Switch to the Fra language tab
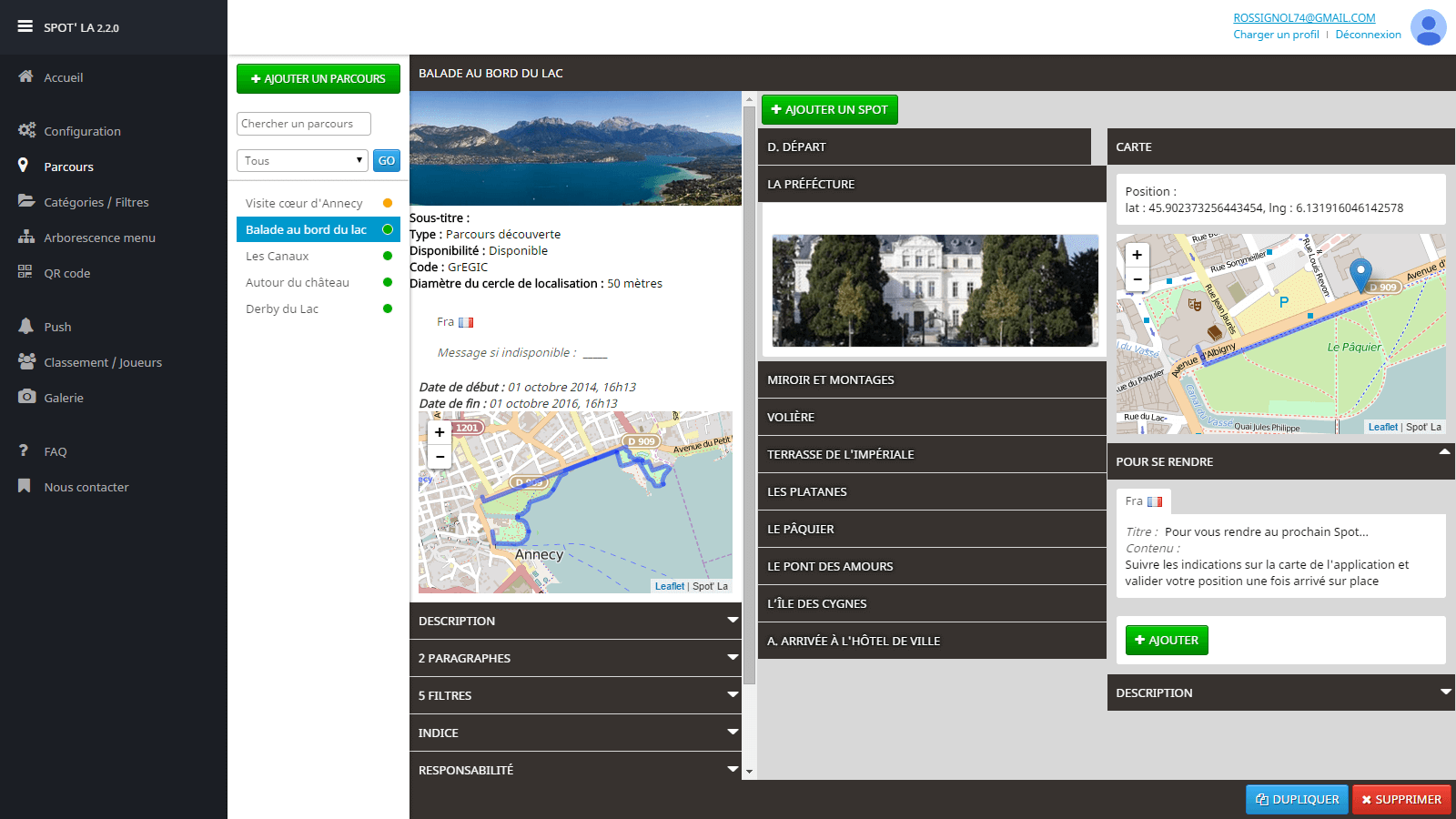 point(1143,500)
